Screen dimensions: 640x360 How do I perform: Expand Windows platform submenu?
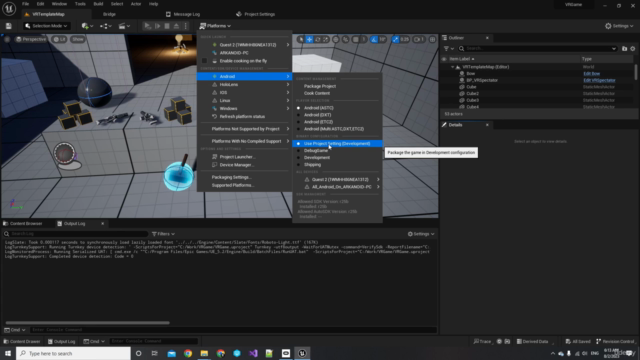point(244,109)
